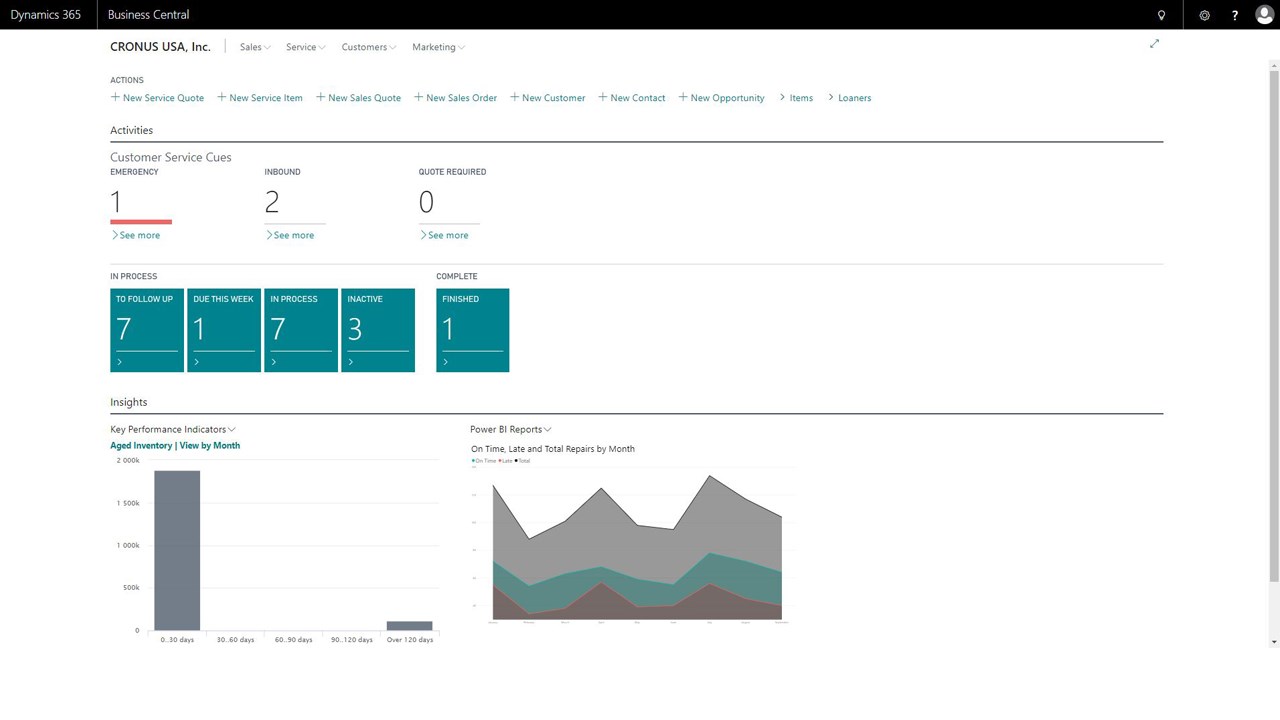
Task: Open the Key Performance Indicators dropdown
Action: [x=173, y=429]
